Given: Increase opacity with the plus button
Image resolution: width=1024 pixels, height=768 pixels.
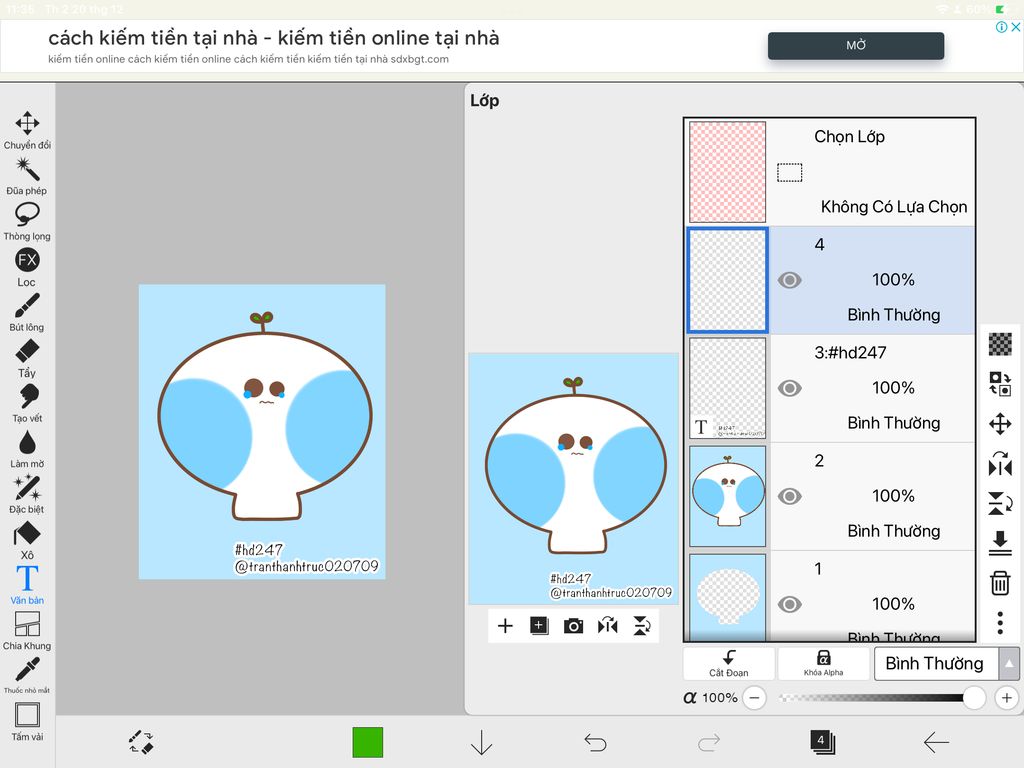Looking at the screenshot, I should 1006,698.
